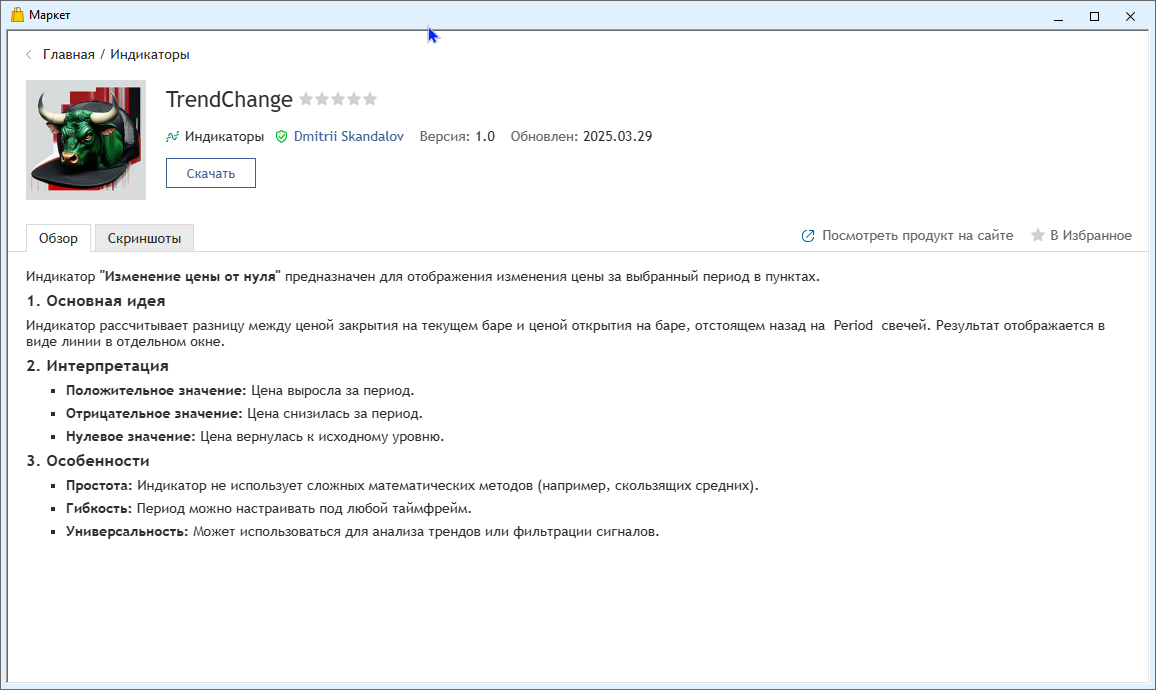Click the green verified shield icon
This screenshot has height=690, width=1156.
tap(282, 136)
